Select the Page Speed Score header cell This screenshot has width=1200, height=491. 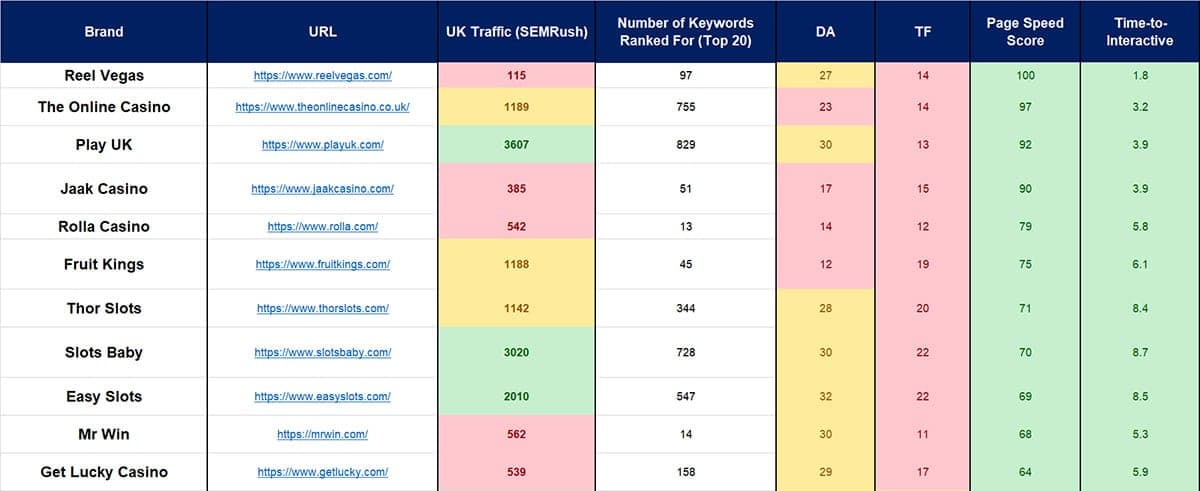pyautogui.click(x=1025, y=32)
